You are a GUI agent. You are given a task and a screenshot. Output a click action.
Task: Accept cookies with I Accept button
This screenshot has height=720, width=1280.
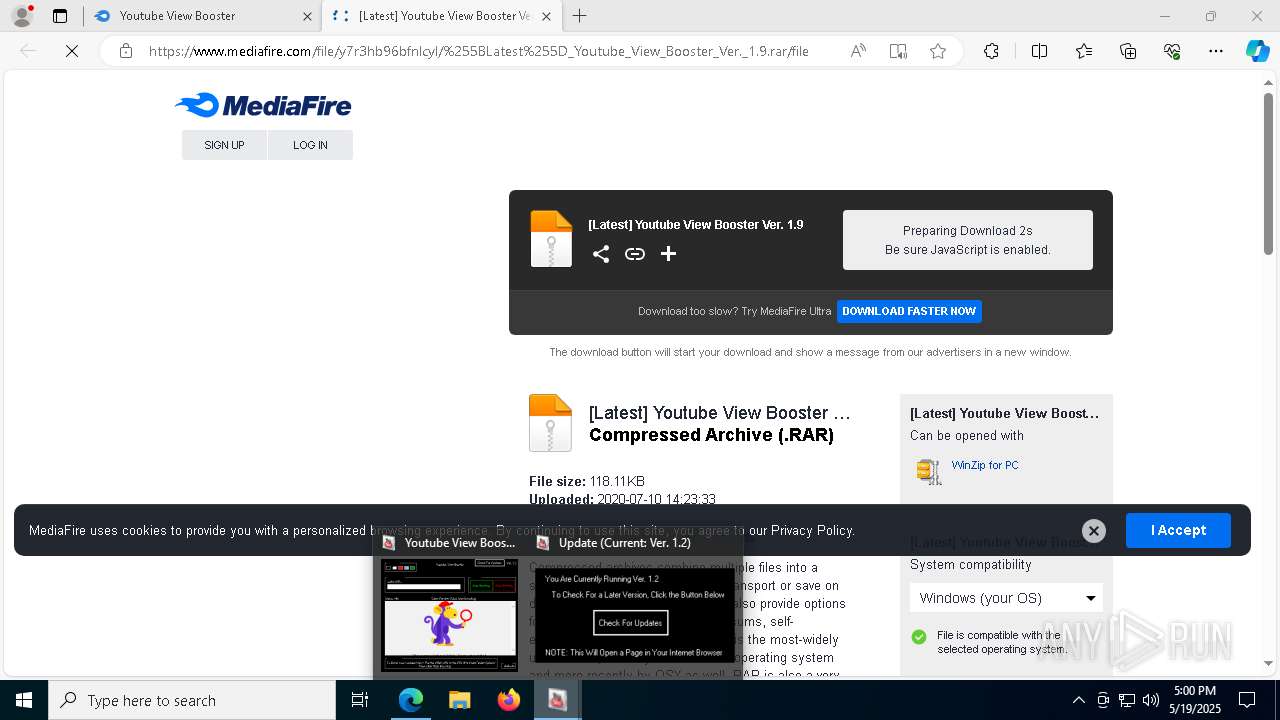point(1178,530)
